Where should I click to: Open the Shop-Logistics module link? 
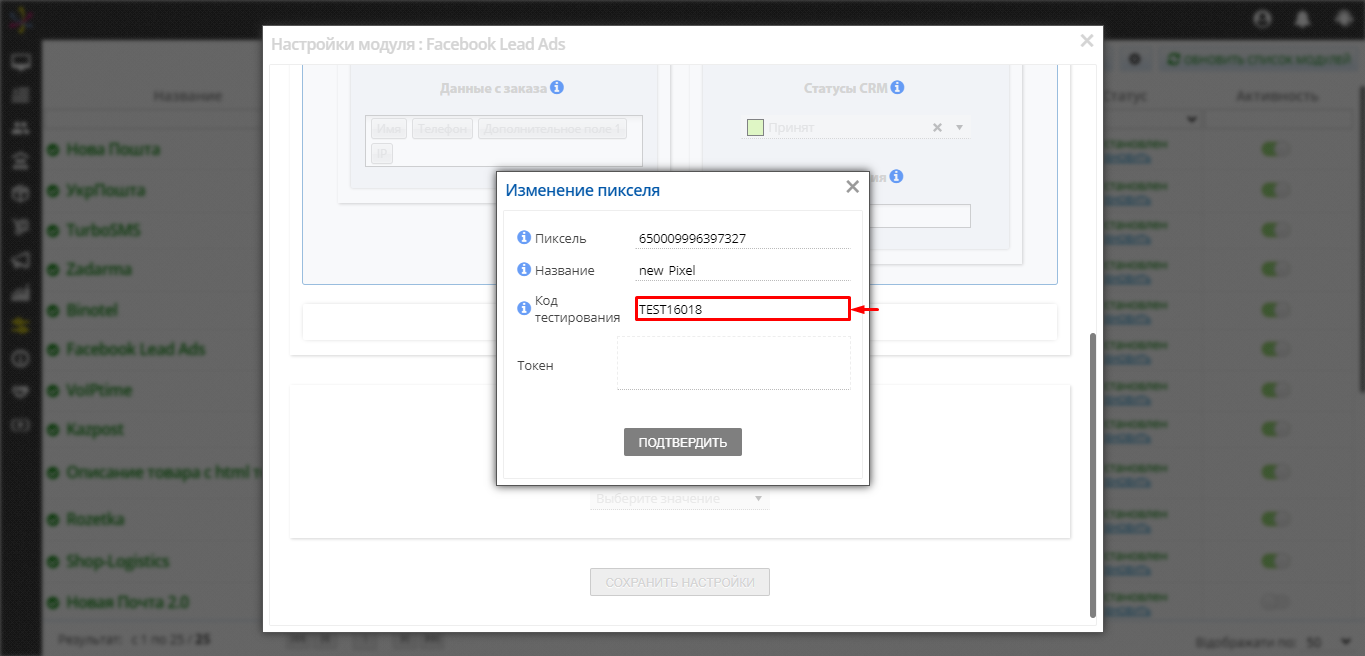click(x=118, y=561)
